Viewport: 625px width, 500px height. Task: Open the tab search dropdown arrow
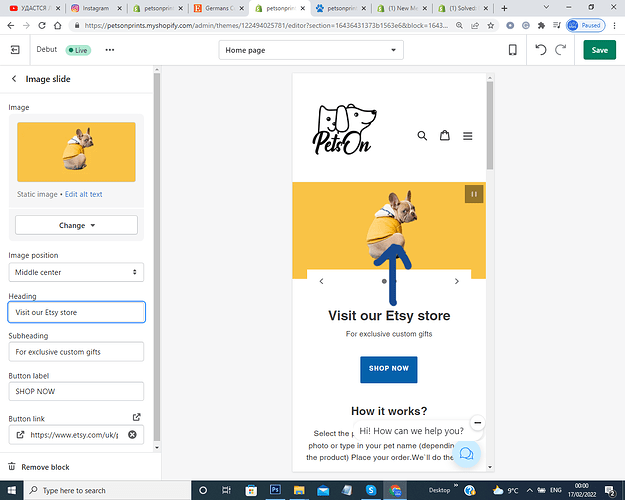(546, 7)
